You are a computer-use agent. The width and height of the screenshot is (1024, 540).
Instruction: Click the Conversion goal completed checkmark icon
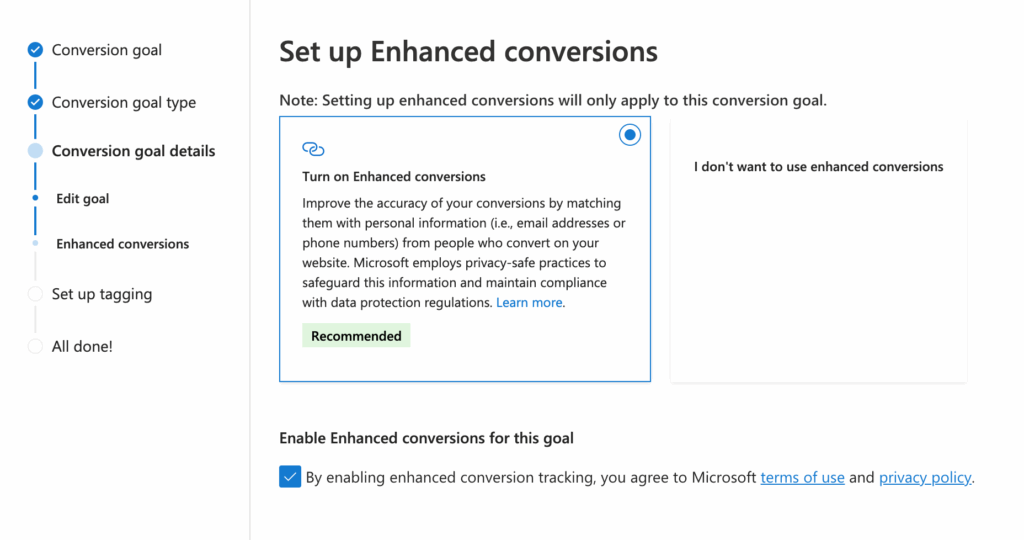35,50
